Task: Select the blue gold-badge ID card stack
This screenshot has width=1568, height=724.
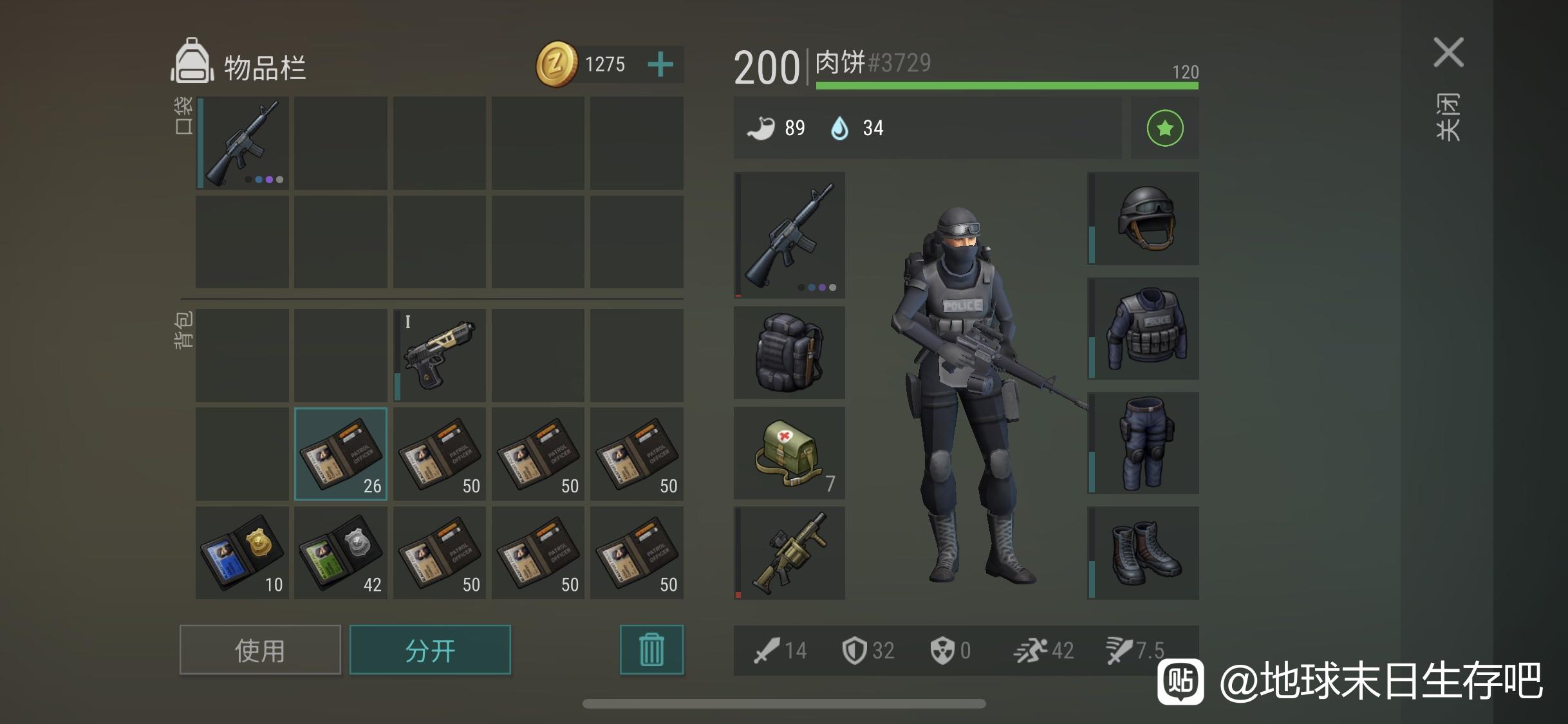Action: coord(243,553)
